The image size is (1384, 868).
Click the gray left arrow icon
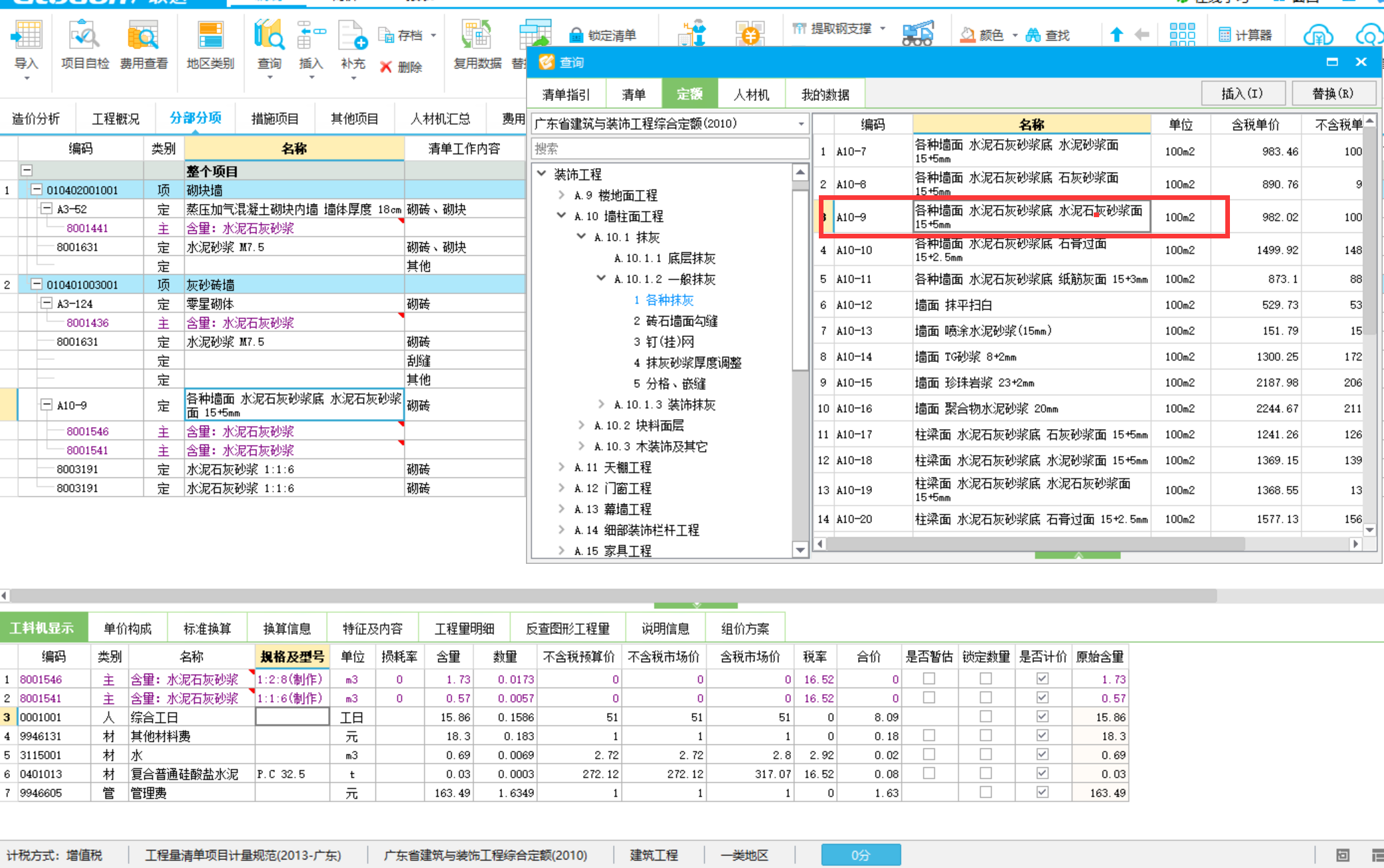pyautogui.click(x=1142, y=35)
